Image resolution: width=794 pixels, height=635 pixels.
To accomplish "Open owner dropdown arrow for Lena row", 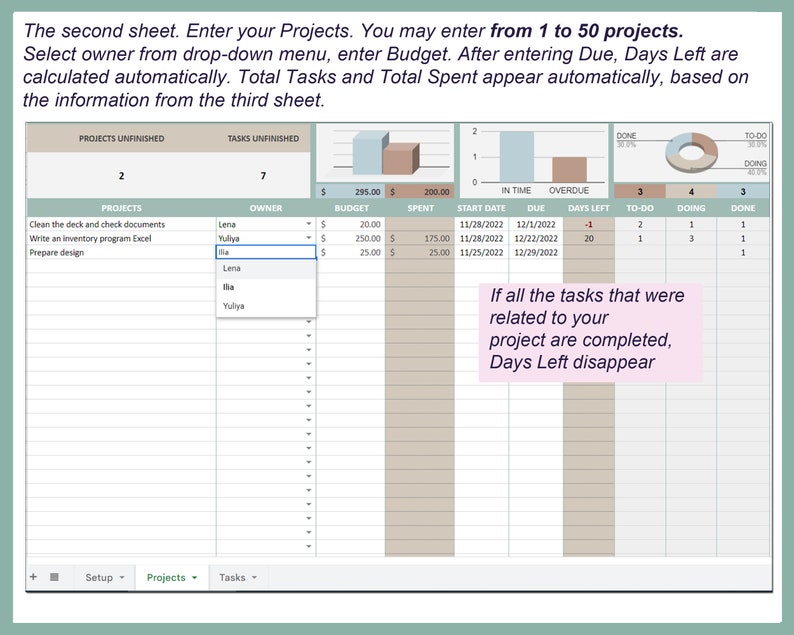I will [x=308, y=224].
